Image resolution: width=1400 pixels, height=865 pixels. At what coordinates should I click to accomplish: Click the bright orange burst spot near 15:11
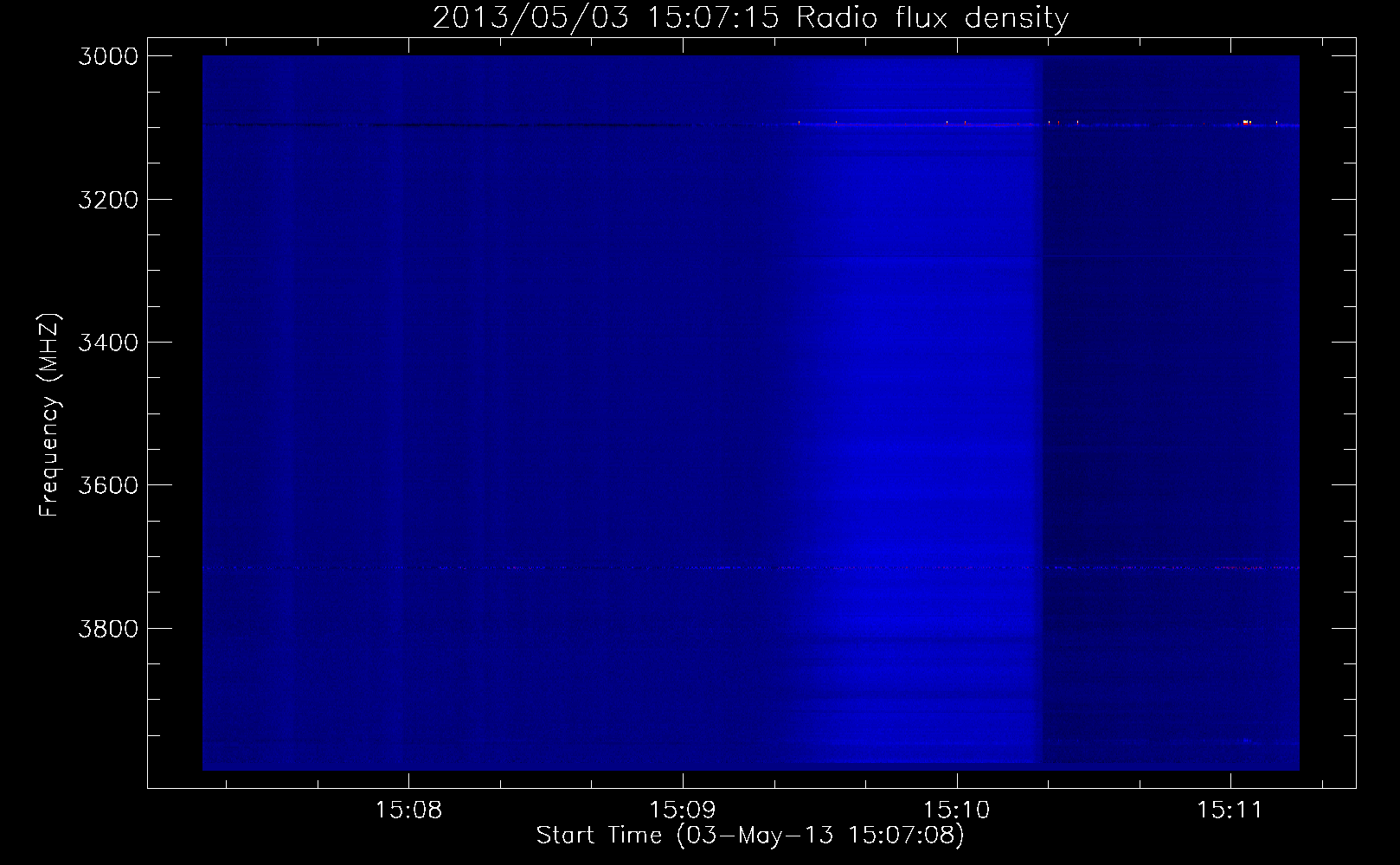(x=1246, y=122)
